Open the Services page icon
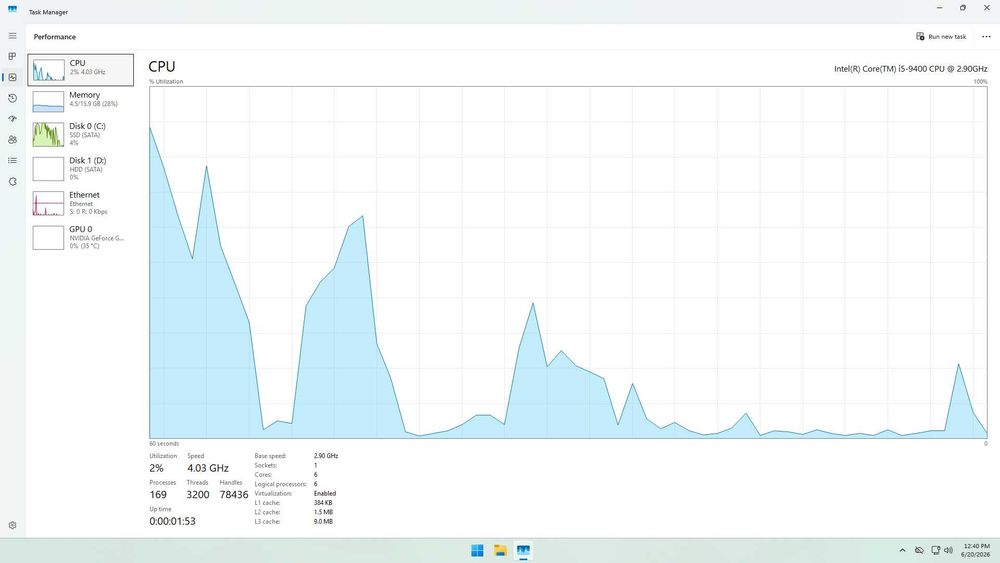Viewport: 1000px width, 563px height. 12,182
